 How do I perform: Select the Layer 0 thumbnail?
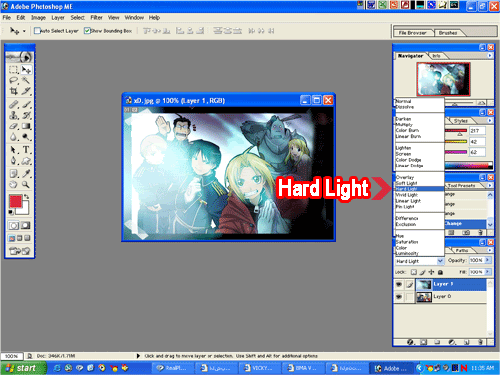(424, 297)
